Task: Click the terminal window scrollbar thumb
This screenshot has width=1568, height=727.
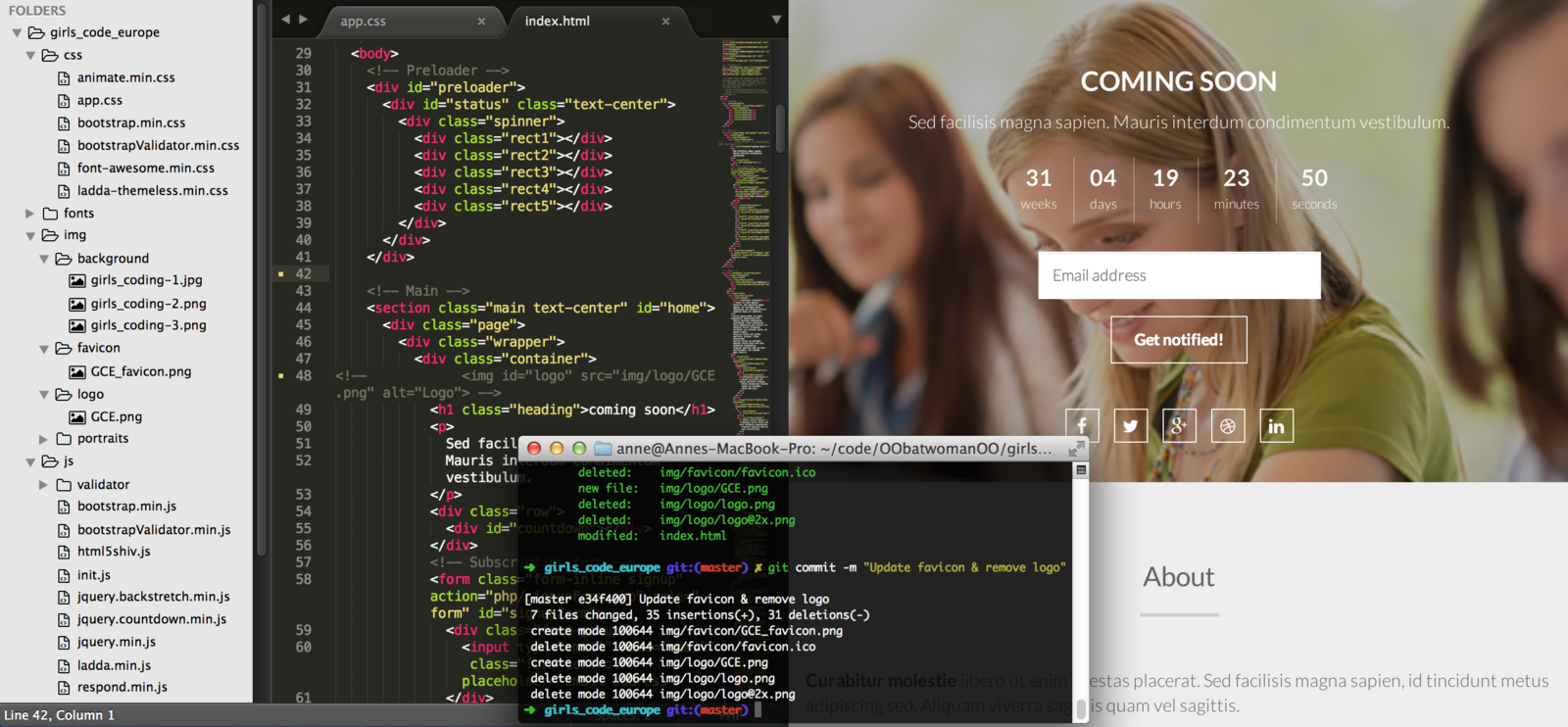Action: (x=1081, y=708)
